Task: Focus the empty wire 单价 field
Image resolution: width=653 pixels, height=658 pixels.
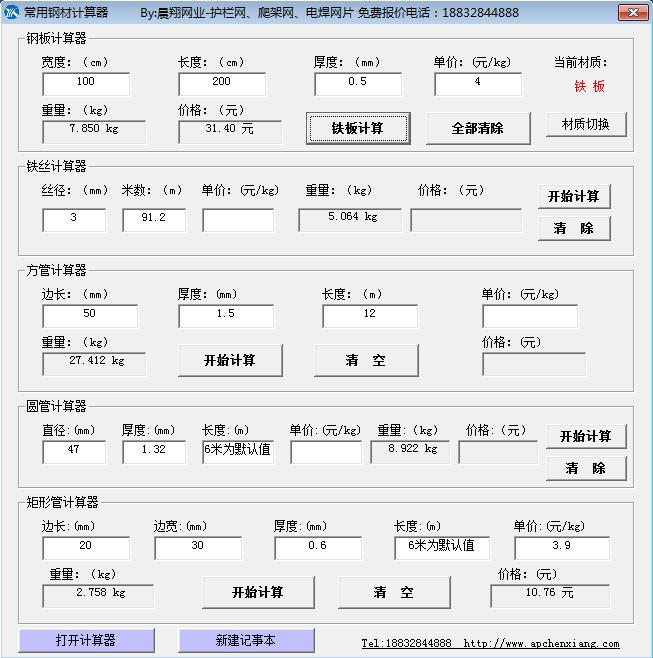Action: [238, 219]
